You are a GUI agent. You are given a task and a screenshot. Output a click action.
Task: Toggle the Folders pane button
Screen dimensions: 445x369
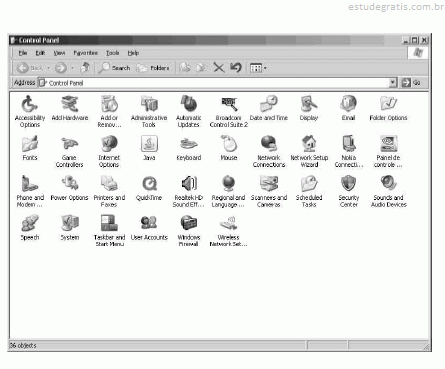pyautogui.click(x=153, y=68)
